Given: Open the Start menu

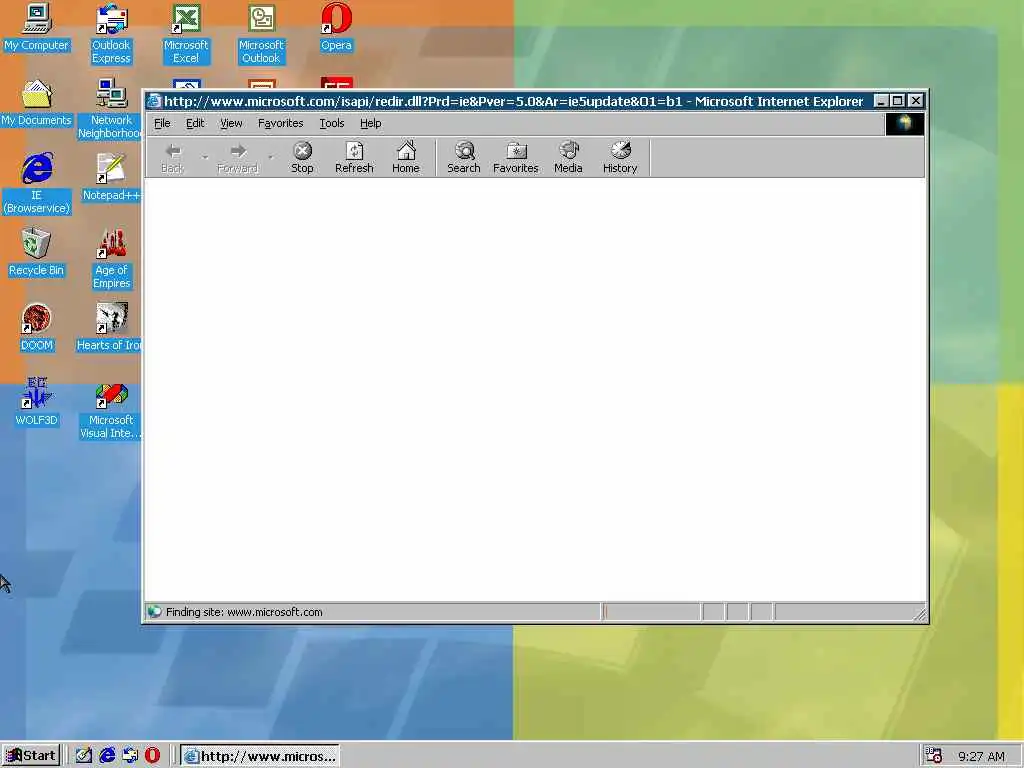Looking at the screenshot, I should [x=31, y=756].
